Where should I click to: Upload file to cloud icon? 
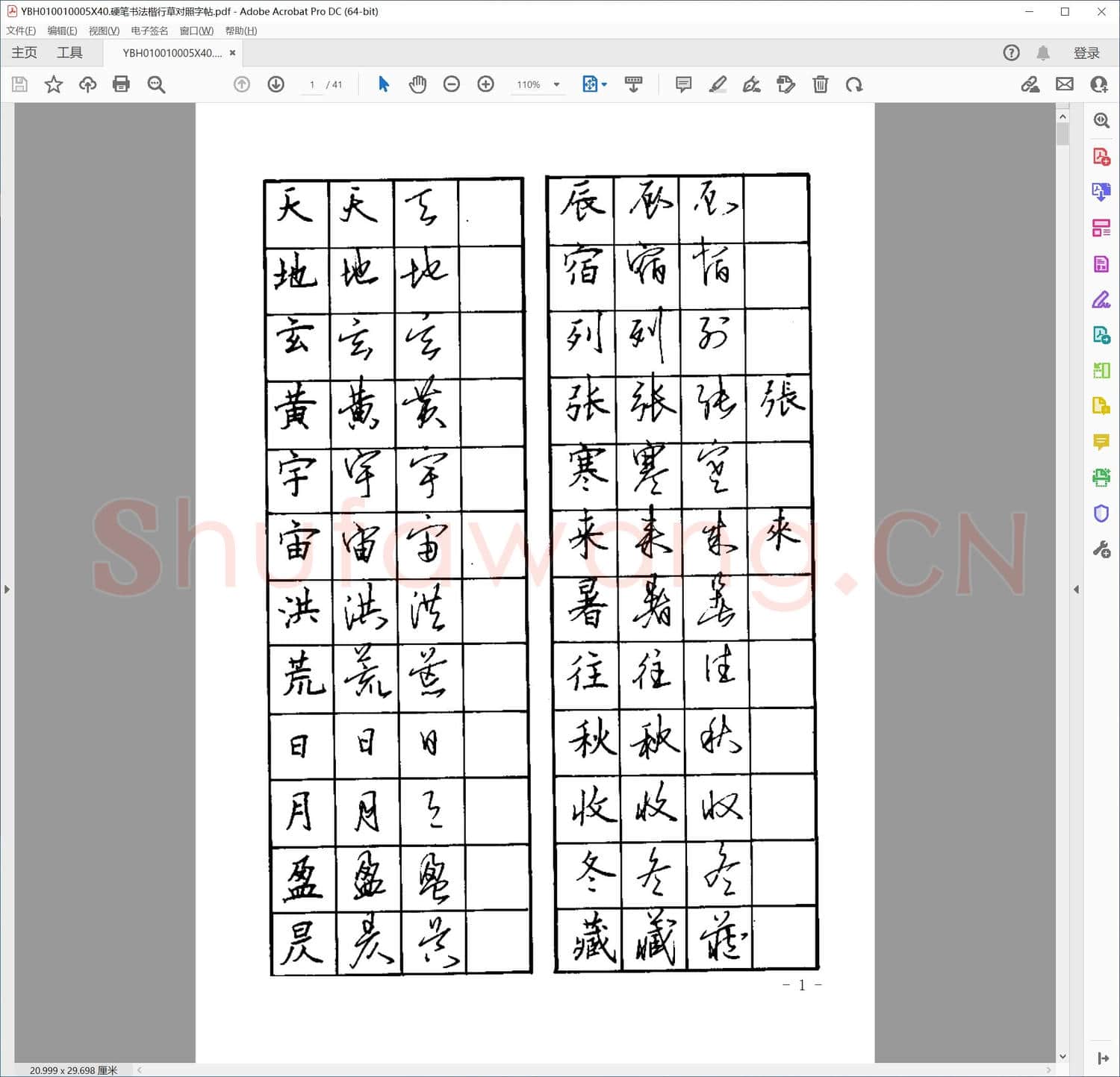point(87,84)
